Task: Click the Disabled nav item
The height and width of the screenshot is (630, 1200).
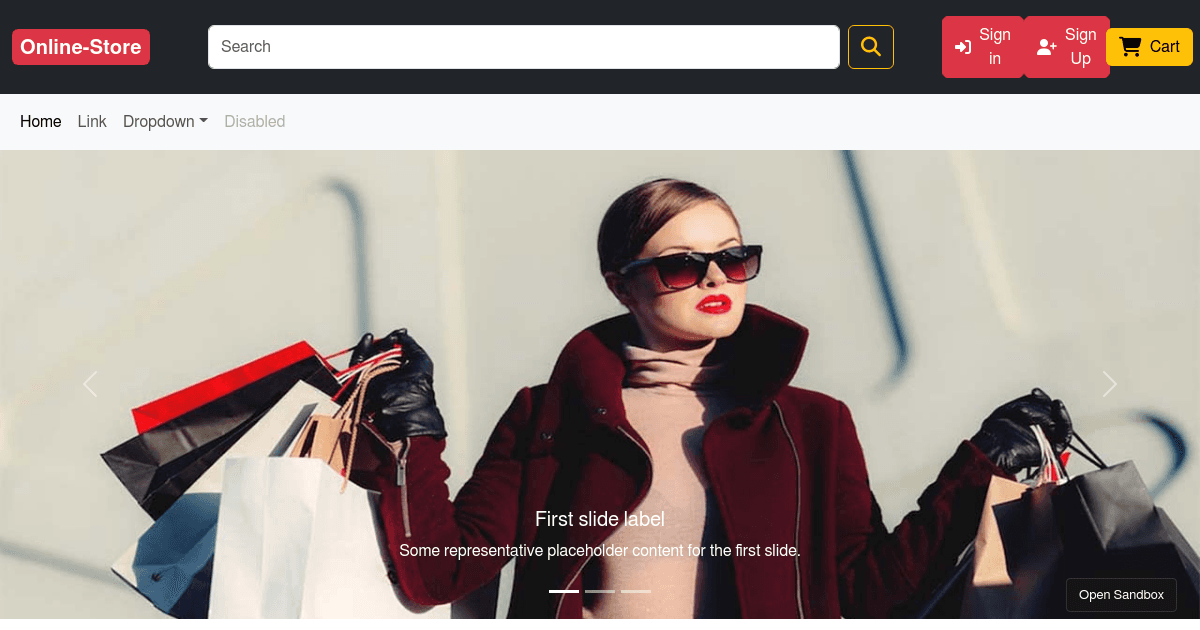Action: 255,121
